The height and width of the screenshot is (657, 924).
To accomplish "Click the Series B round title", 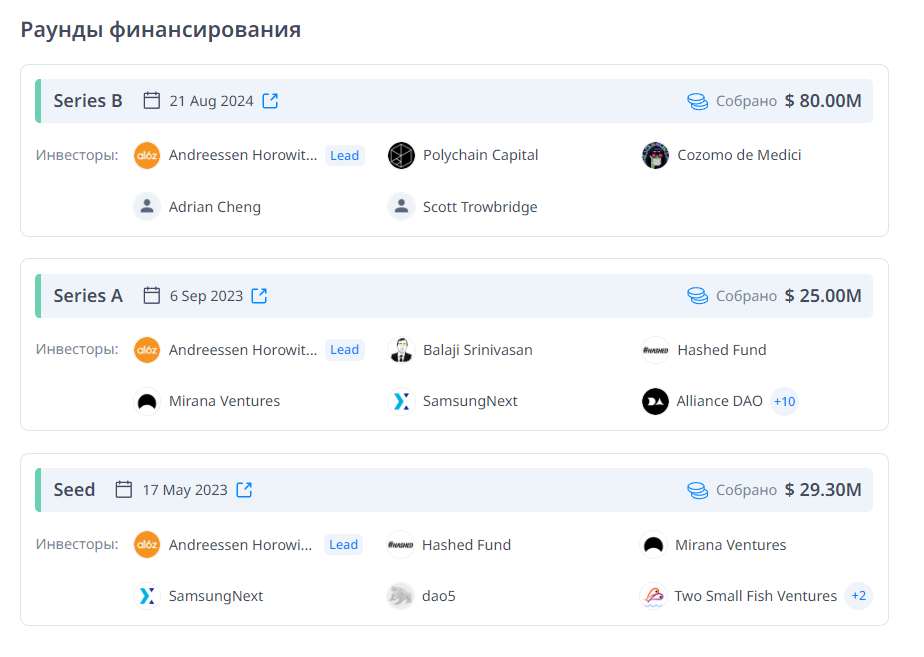I will [x=88, y=101].
